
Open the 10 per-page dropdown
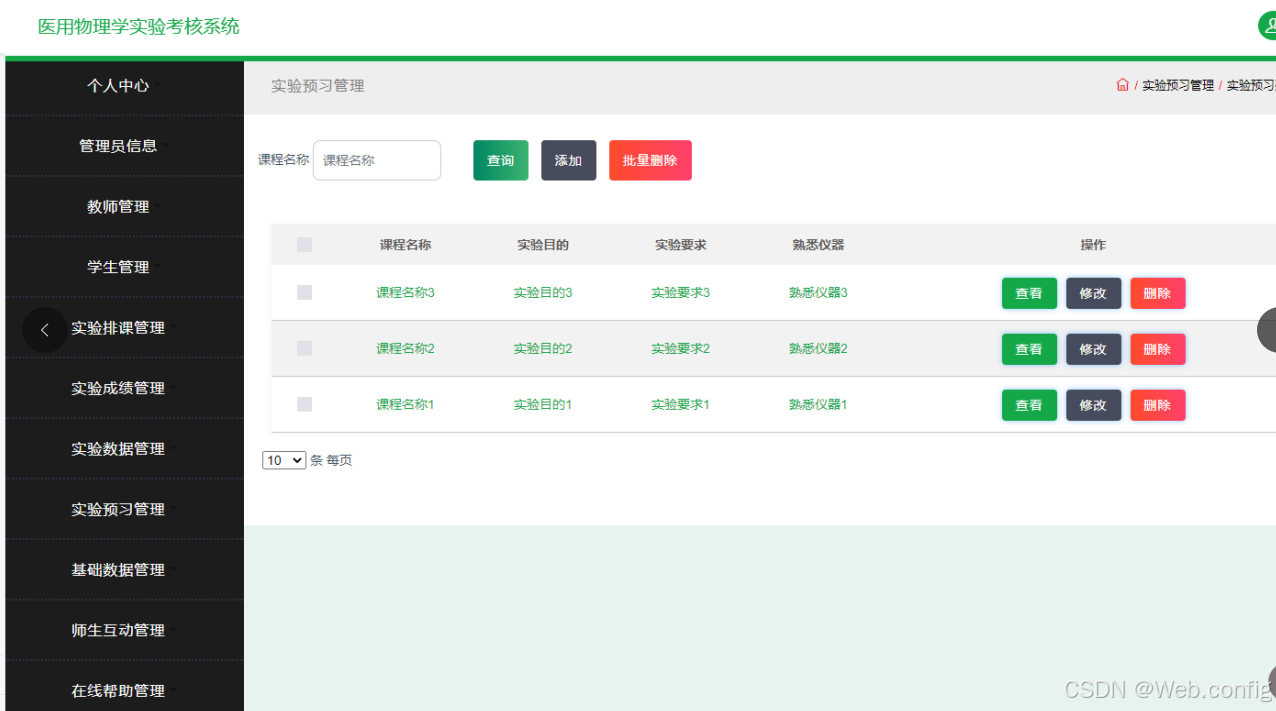click(284, 461)
